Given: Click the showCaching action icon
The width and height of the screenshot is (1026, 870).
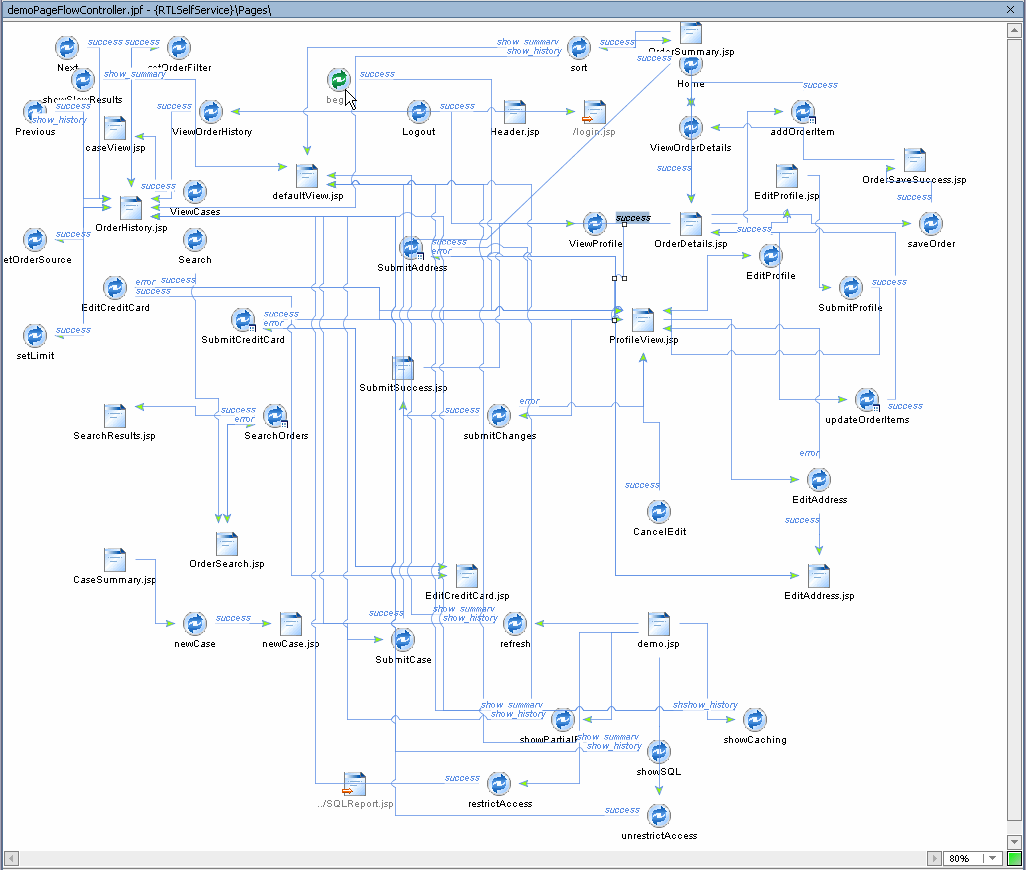Looking at the screenshot, I should [755, 720].
